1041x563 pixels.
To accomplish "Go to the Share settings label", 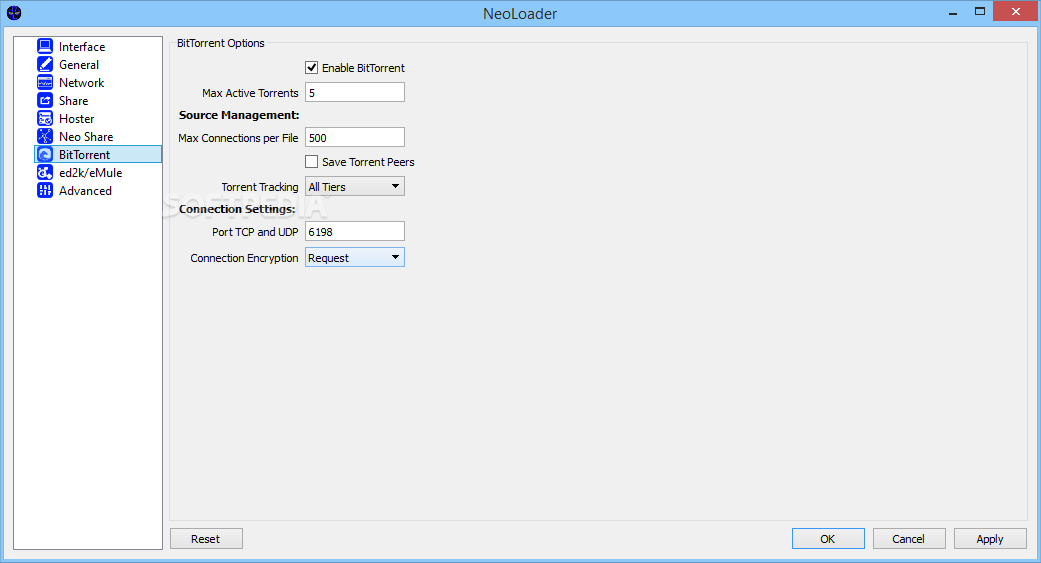I will tap(73, 100).
